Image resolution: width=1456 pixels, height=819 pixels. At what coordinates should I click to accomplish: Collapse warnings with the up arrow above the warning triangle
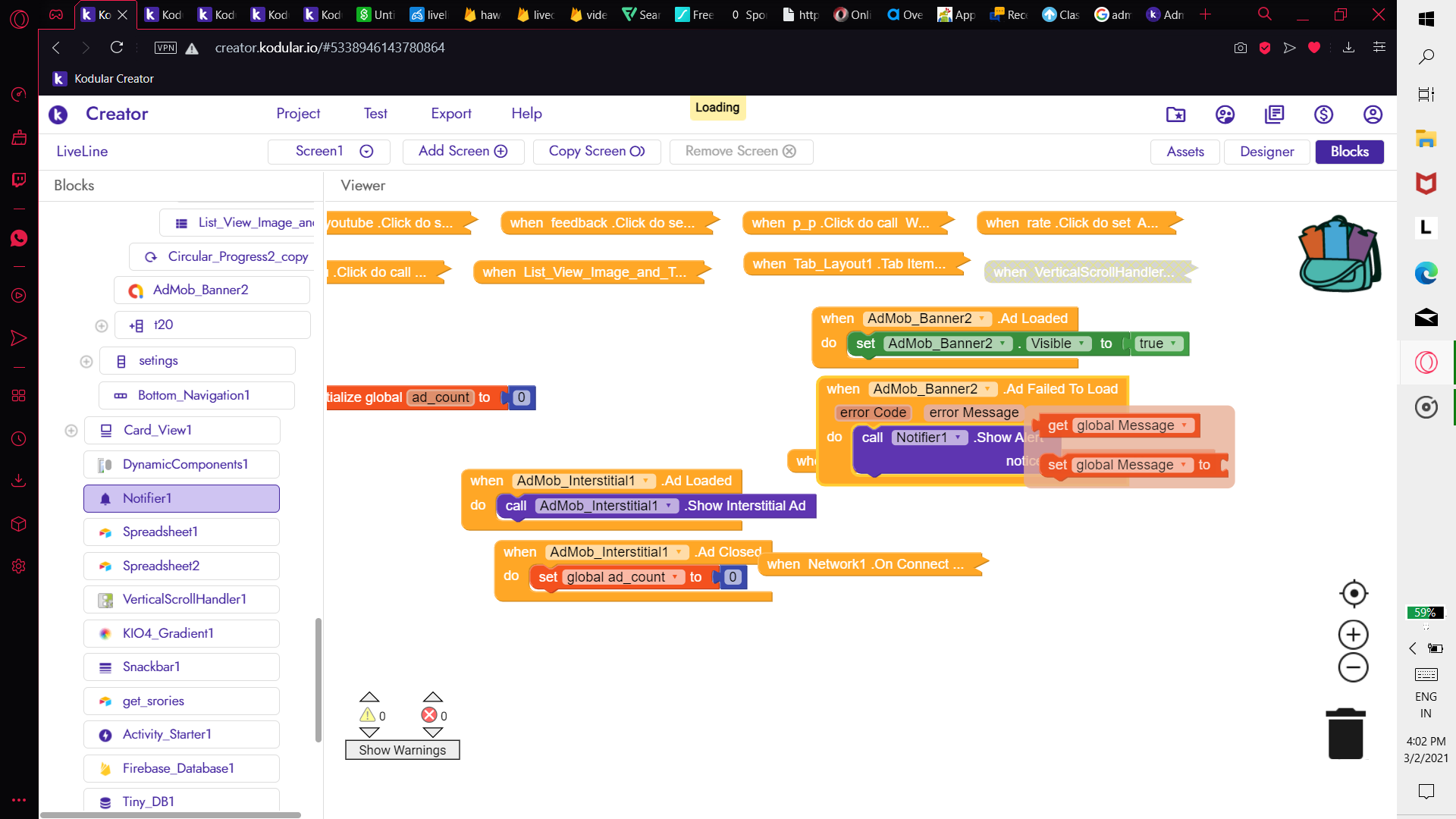point(369,697)
